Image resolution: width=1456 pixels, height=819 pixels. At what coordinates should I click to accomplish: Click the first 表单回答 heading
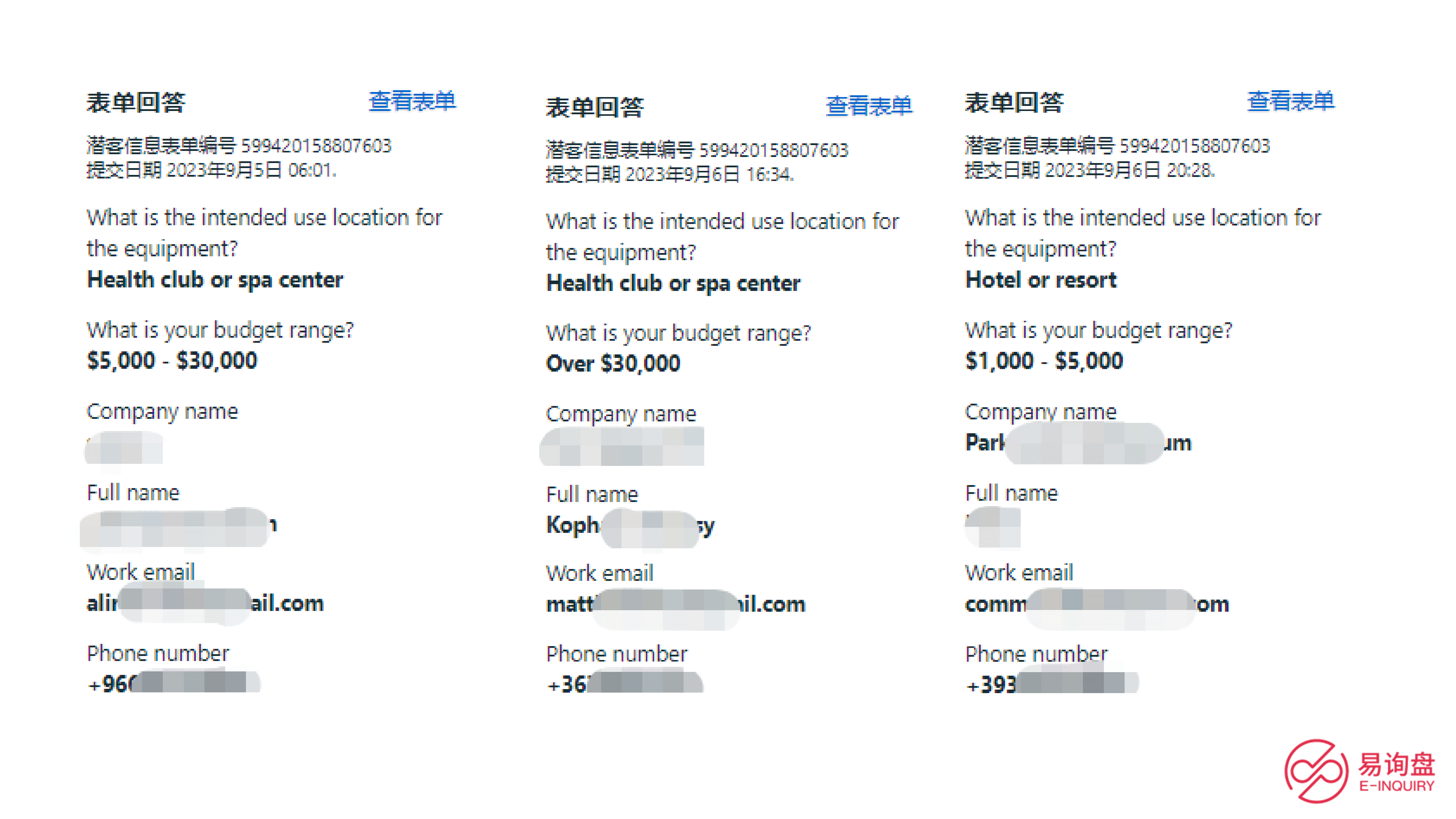click(x=136, y=102)
